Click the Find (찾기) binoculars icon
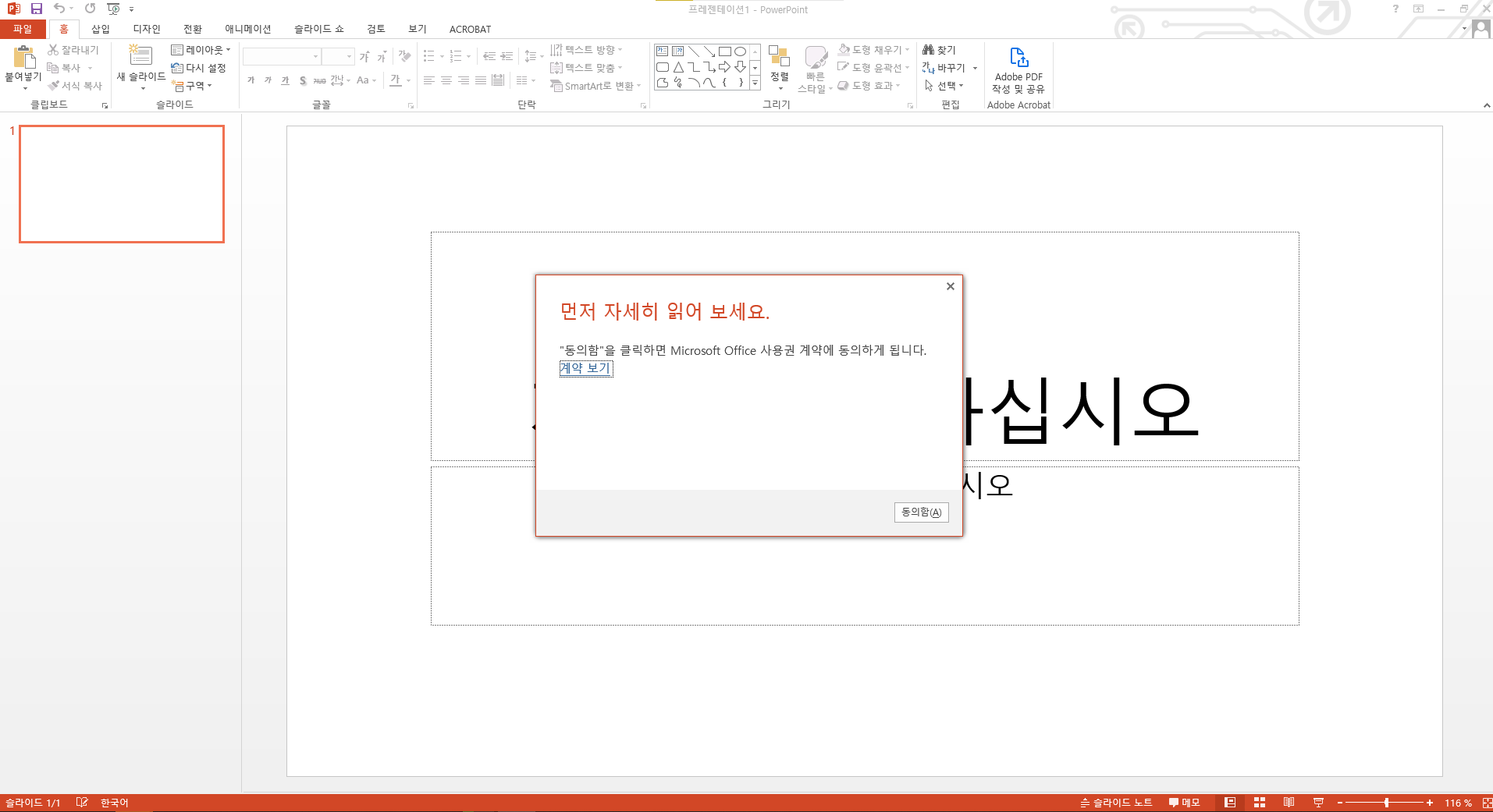 coord(928,50)
